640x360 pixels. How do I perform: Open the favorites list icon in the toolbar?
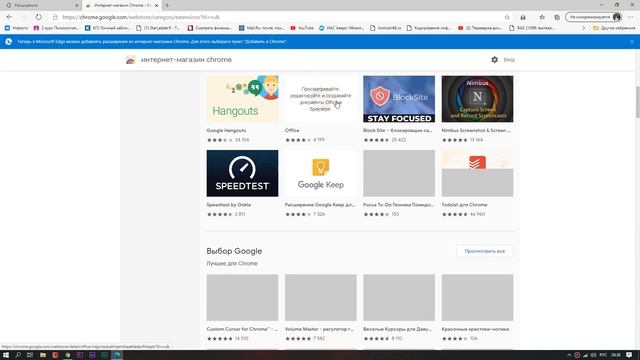click(542, 17)
